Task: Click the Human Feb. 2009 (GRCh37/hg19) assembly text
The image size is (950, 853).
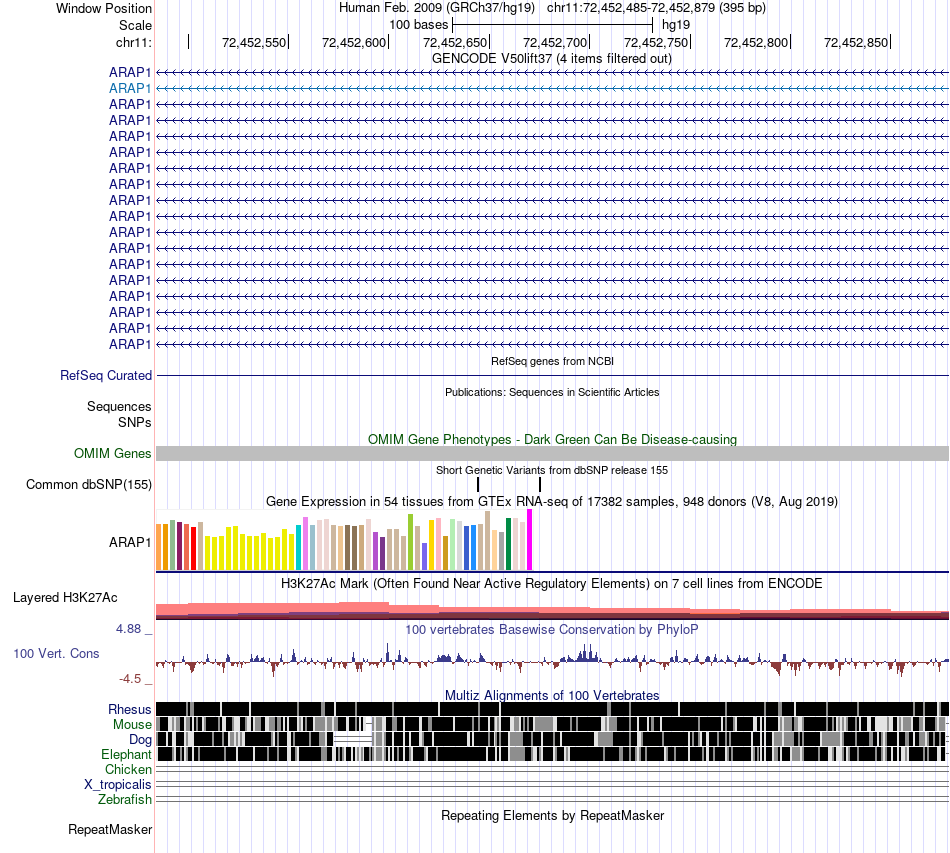Action: pyautogui.click(x=436, y=8)
